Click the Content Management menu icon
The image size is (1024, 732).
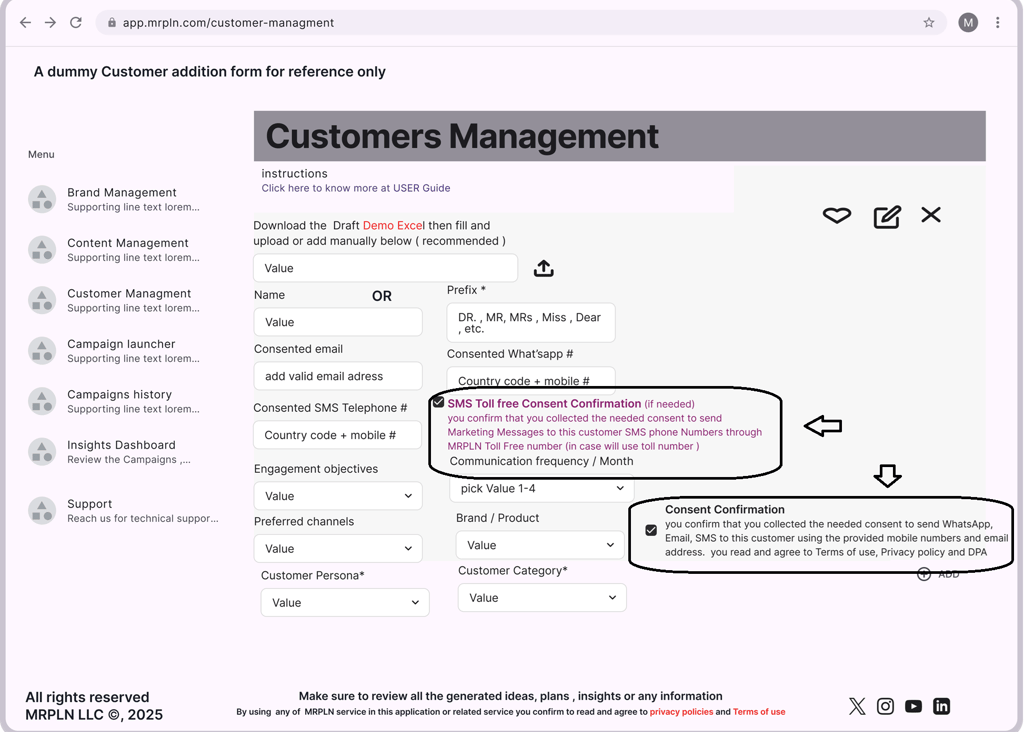pyautogui.click(x=42, y=249)
